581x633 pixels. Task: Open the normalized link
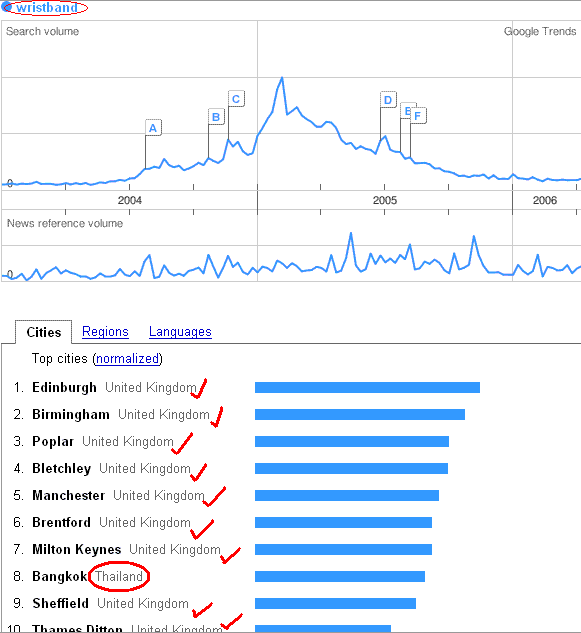[128, 358]
